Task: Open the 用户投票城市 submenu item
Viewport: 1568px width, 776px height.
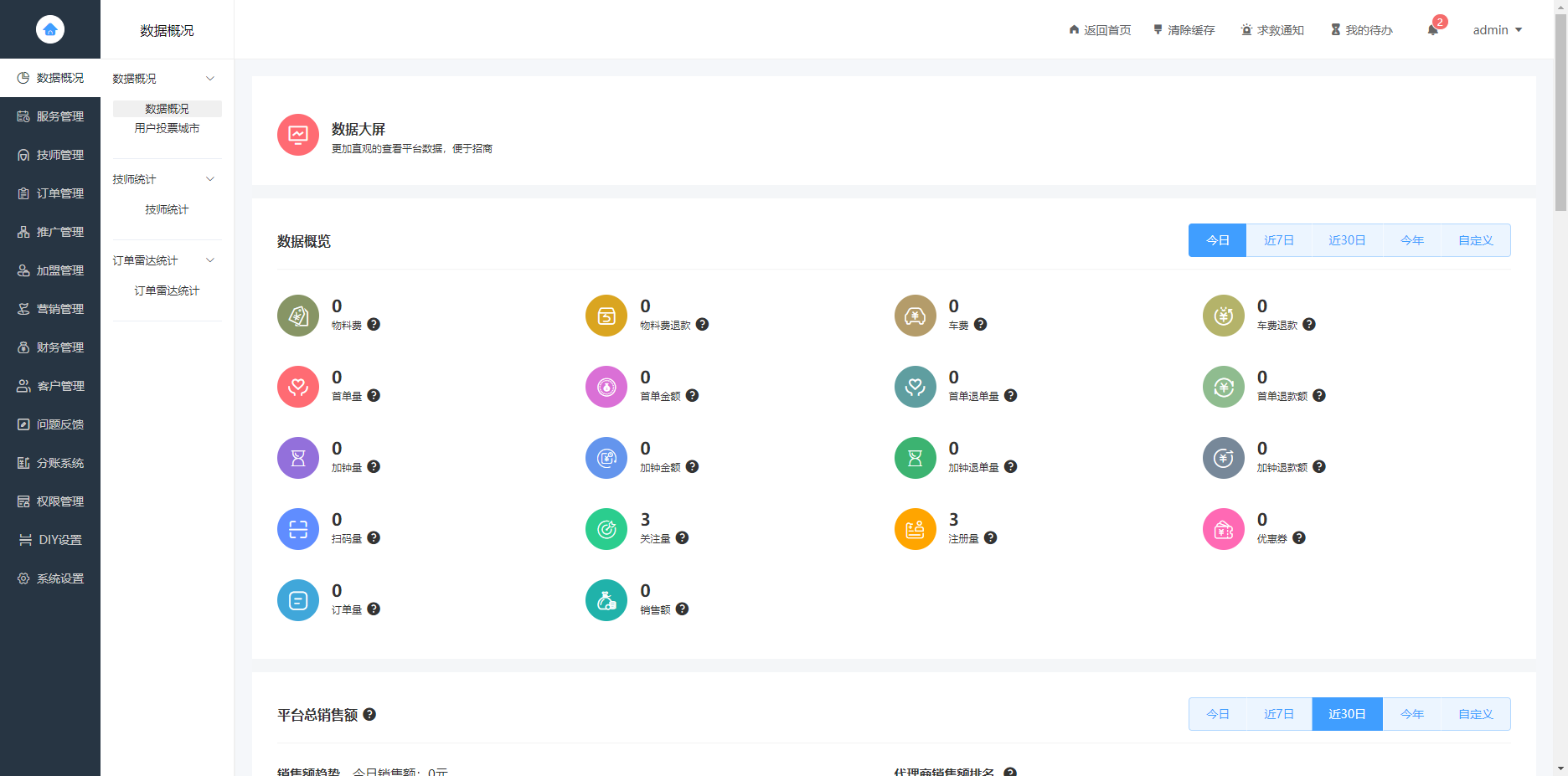Action: click(x=167, y=128)
